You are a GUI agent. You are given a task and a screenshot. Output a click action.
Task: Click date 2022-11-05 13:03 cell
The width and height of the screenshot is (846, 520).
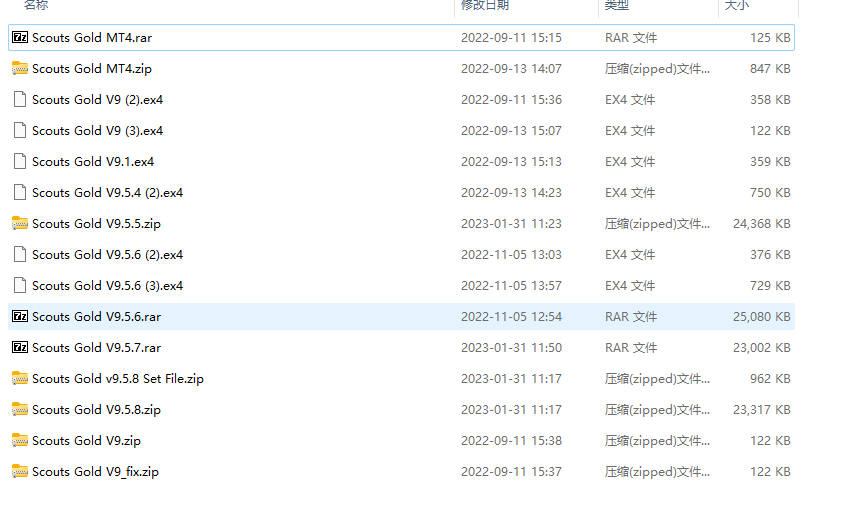(x=511, y=255)
